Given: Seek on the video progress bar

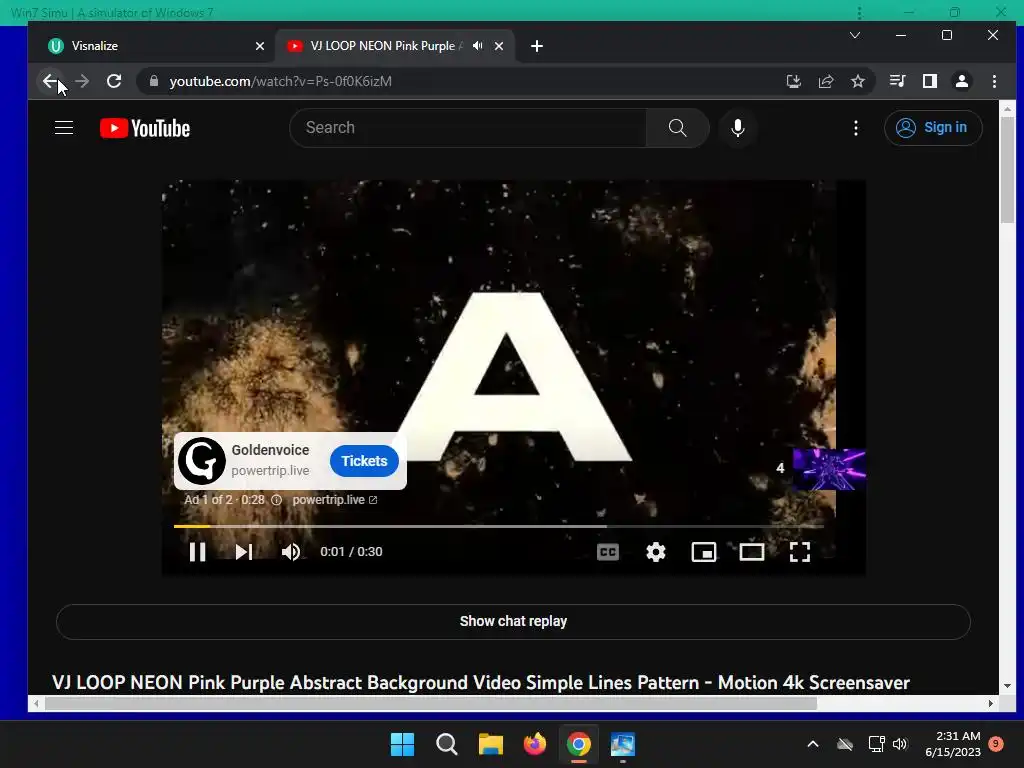Looking at the screenshot, I should pos(498,526).
